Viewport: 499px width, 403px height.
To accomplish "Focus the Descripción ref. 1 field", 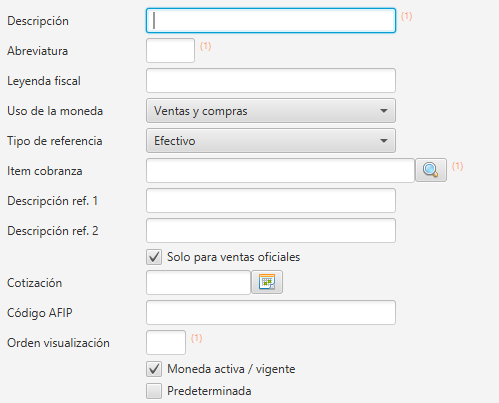I will pos(271,201).
